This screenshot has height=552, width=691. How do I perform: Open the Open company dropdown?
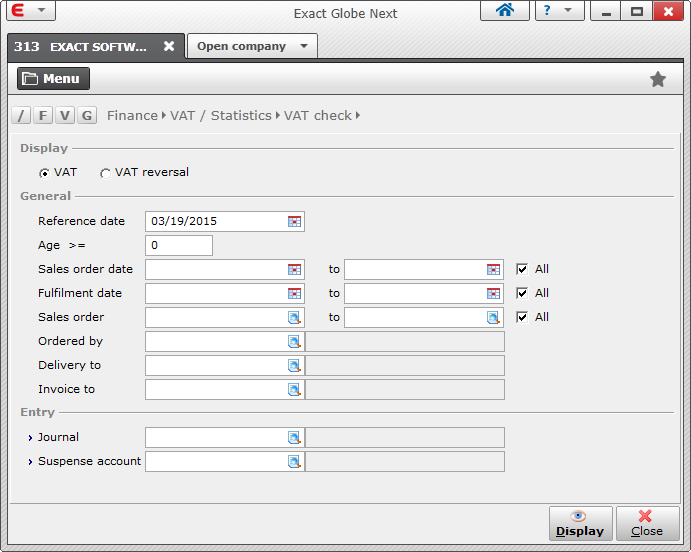[x=252, y=46]
